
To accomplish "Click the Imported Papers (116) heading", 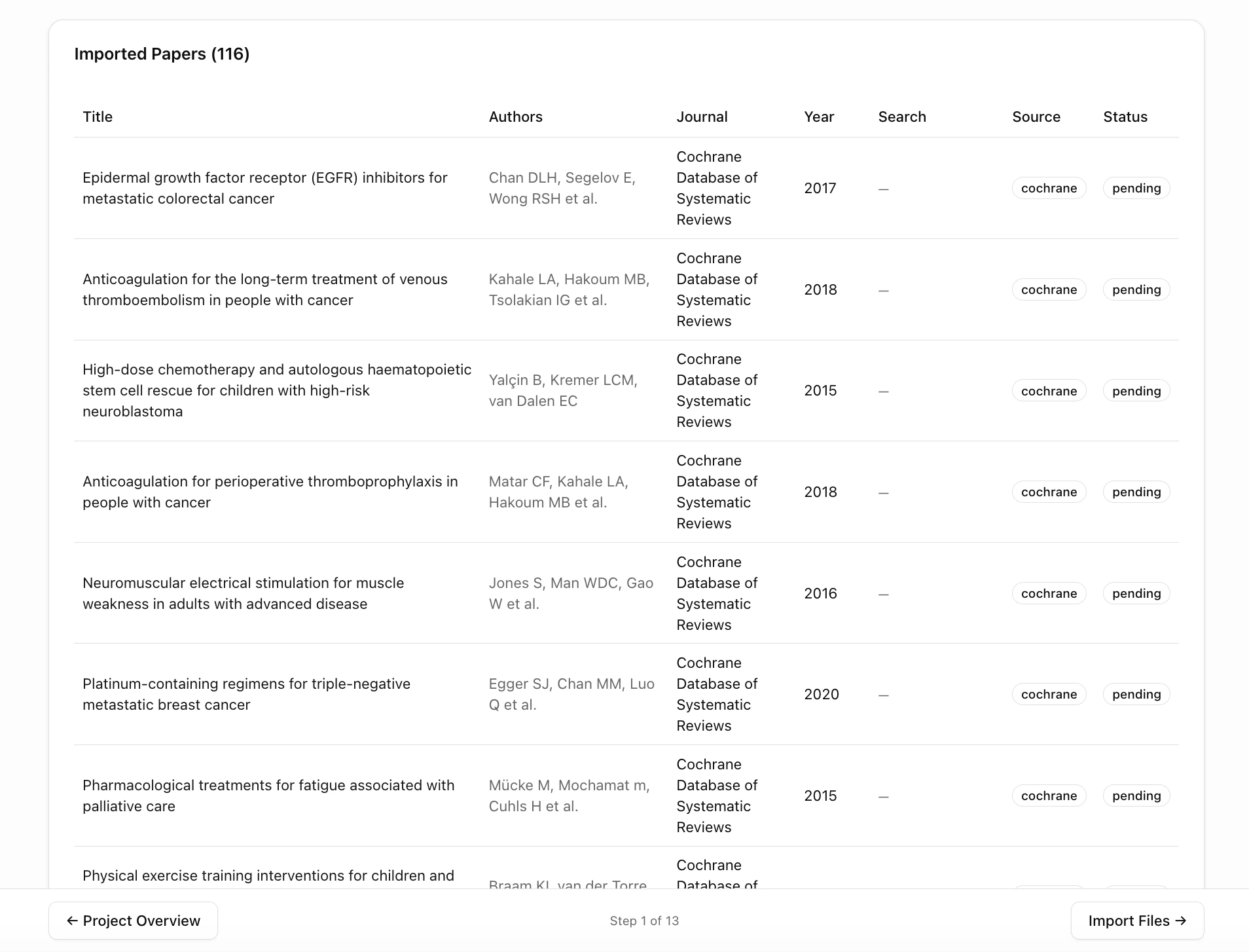I will tap(162, 54).
